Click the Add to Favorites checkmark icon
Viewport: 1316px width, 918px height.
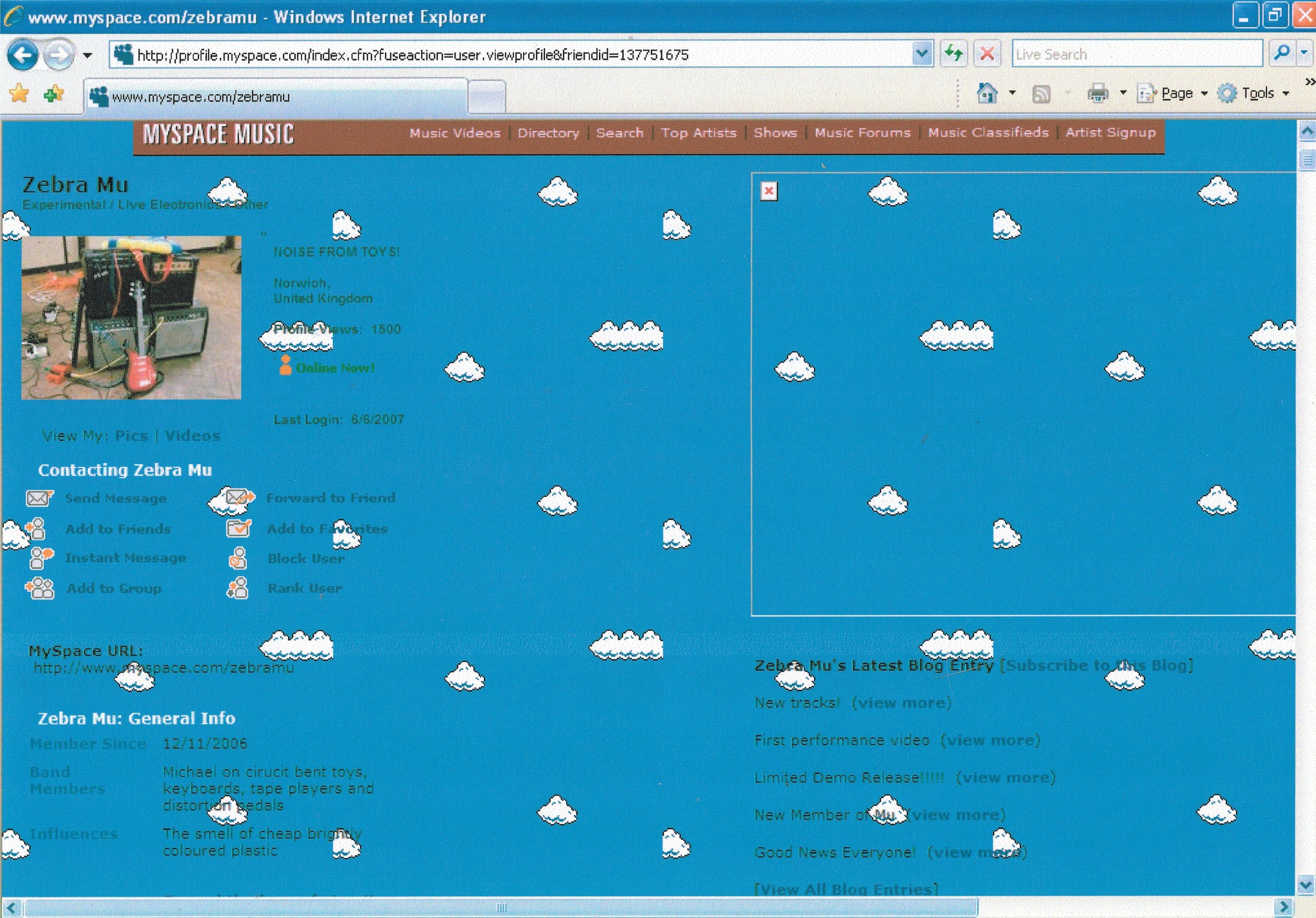(238, 528)
